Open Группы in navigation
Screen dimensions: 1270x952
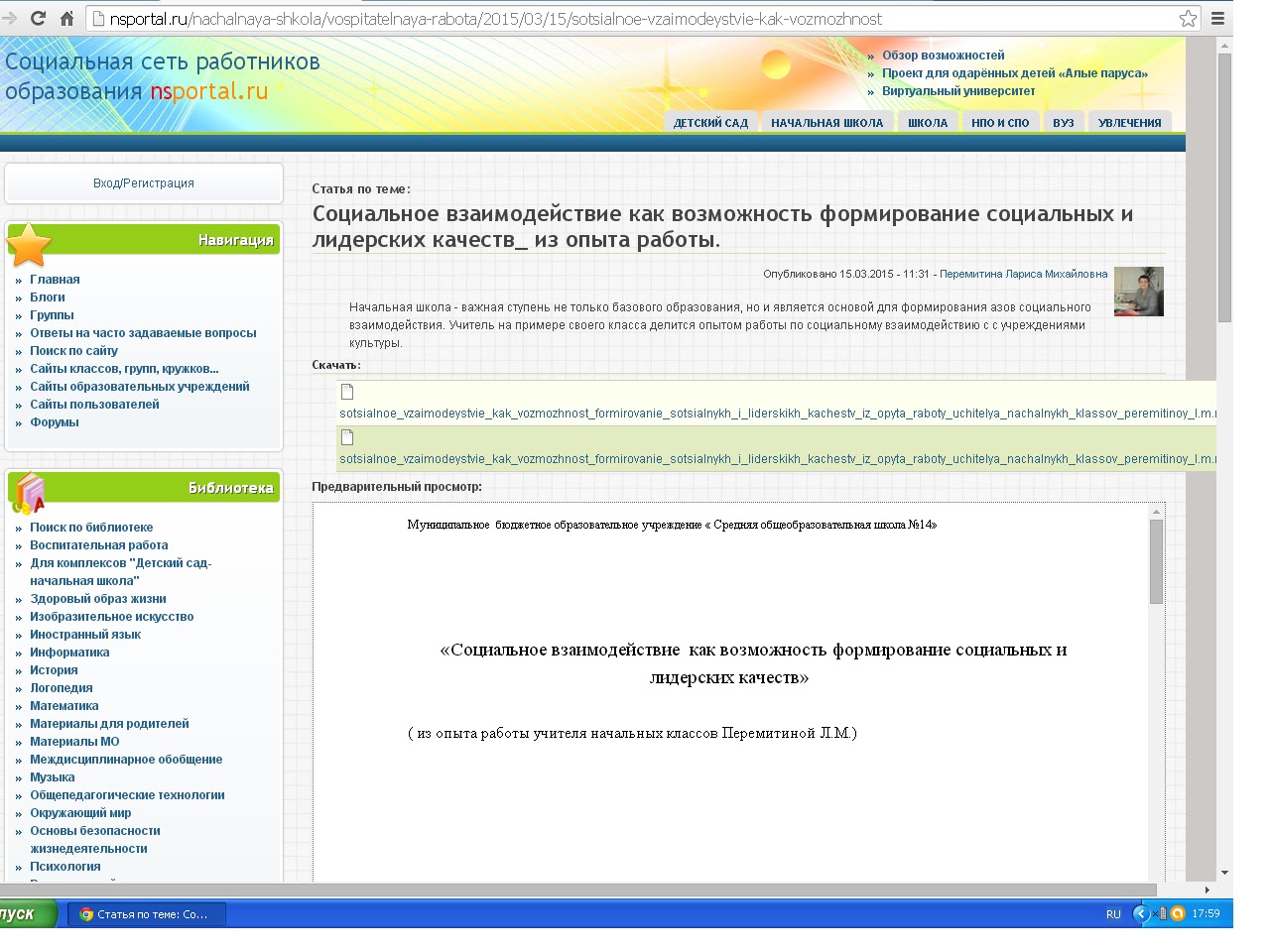[x=52, y=315]
